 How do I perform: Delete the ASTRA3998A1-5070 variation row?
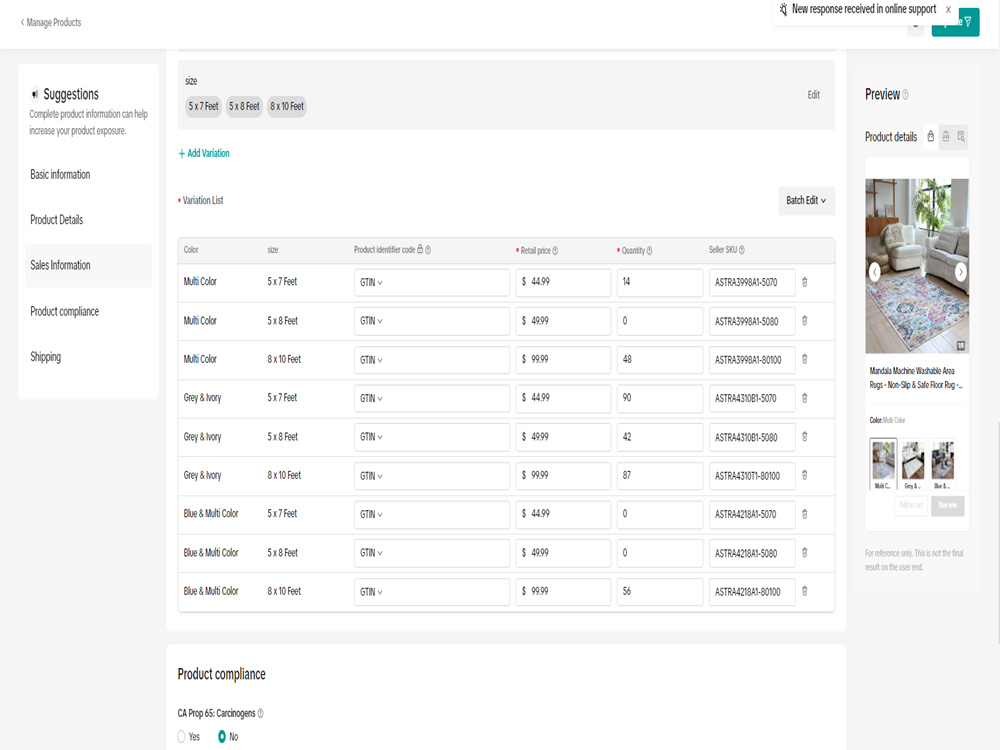[804, 282]
